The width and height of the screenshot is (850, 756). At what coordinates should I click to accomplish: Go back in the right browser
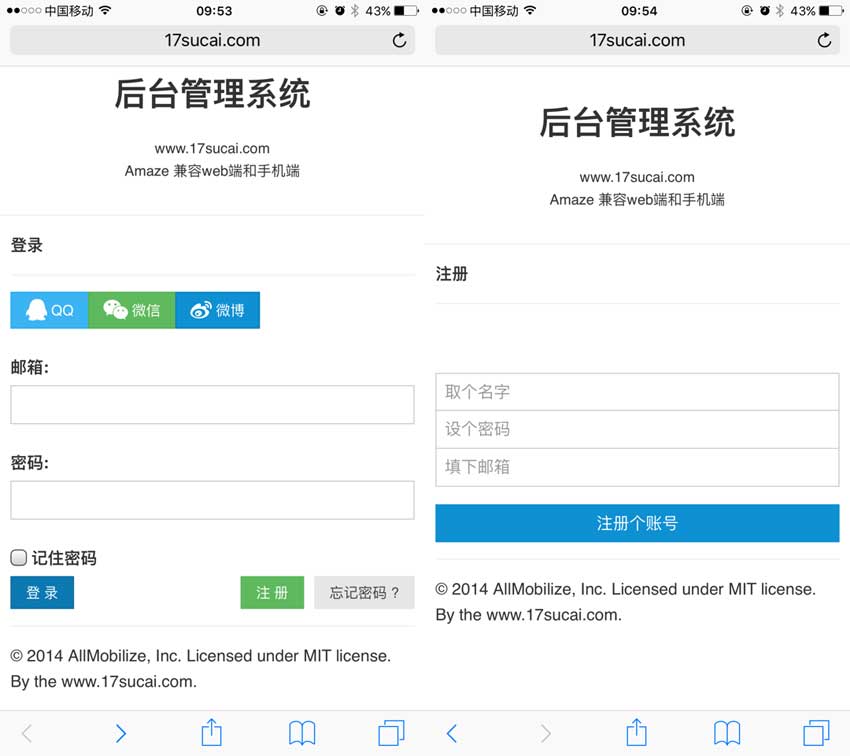tap(452, 733)
